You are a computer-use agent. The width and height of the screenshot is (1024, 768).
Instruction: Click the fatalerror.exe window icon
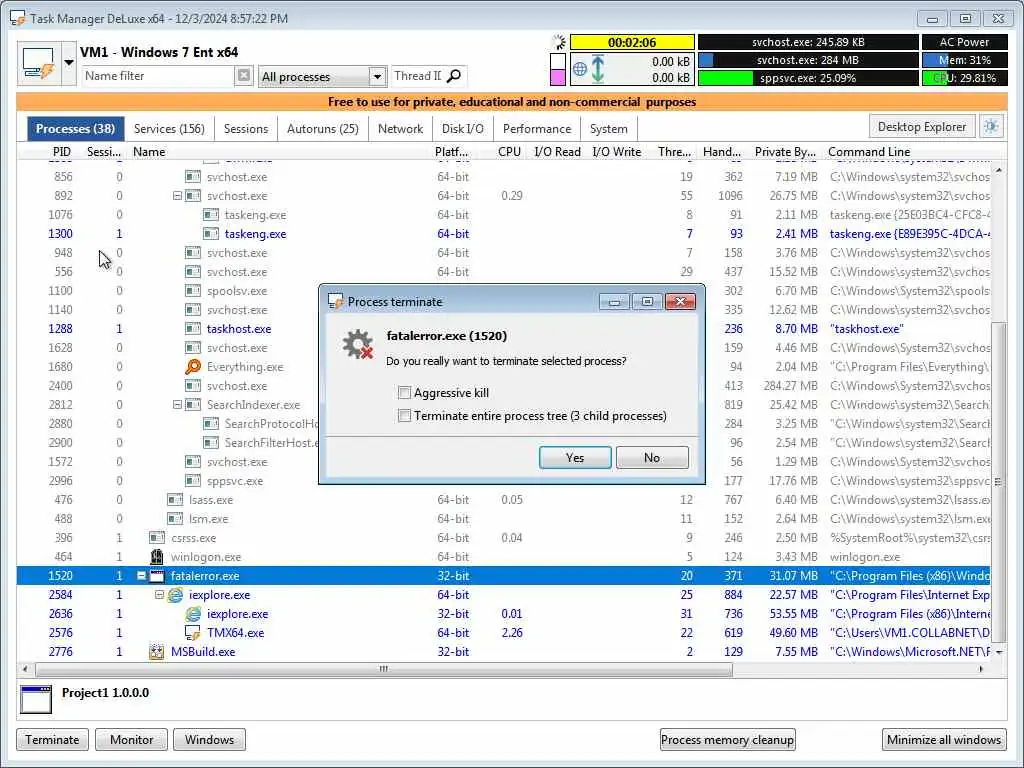pyautogui.click(x=157, y=576)
